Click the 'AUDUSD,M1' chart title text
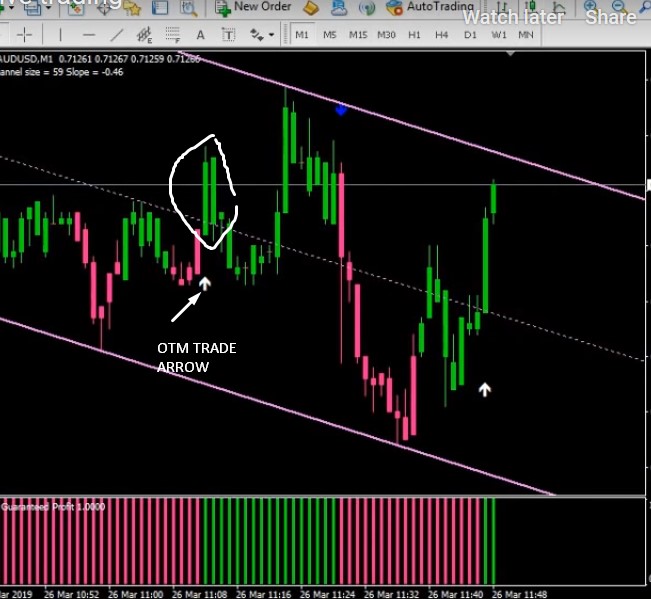 click(x=27, y=59)
